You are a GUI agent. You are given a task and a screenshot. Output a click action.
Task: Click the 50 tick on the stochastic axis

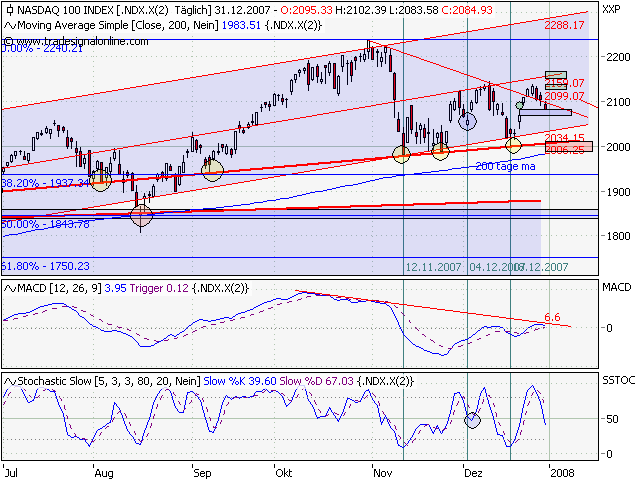pyautogui.click(x=612, y=419)
